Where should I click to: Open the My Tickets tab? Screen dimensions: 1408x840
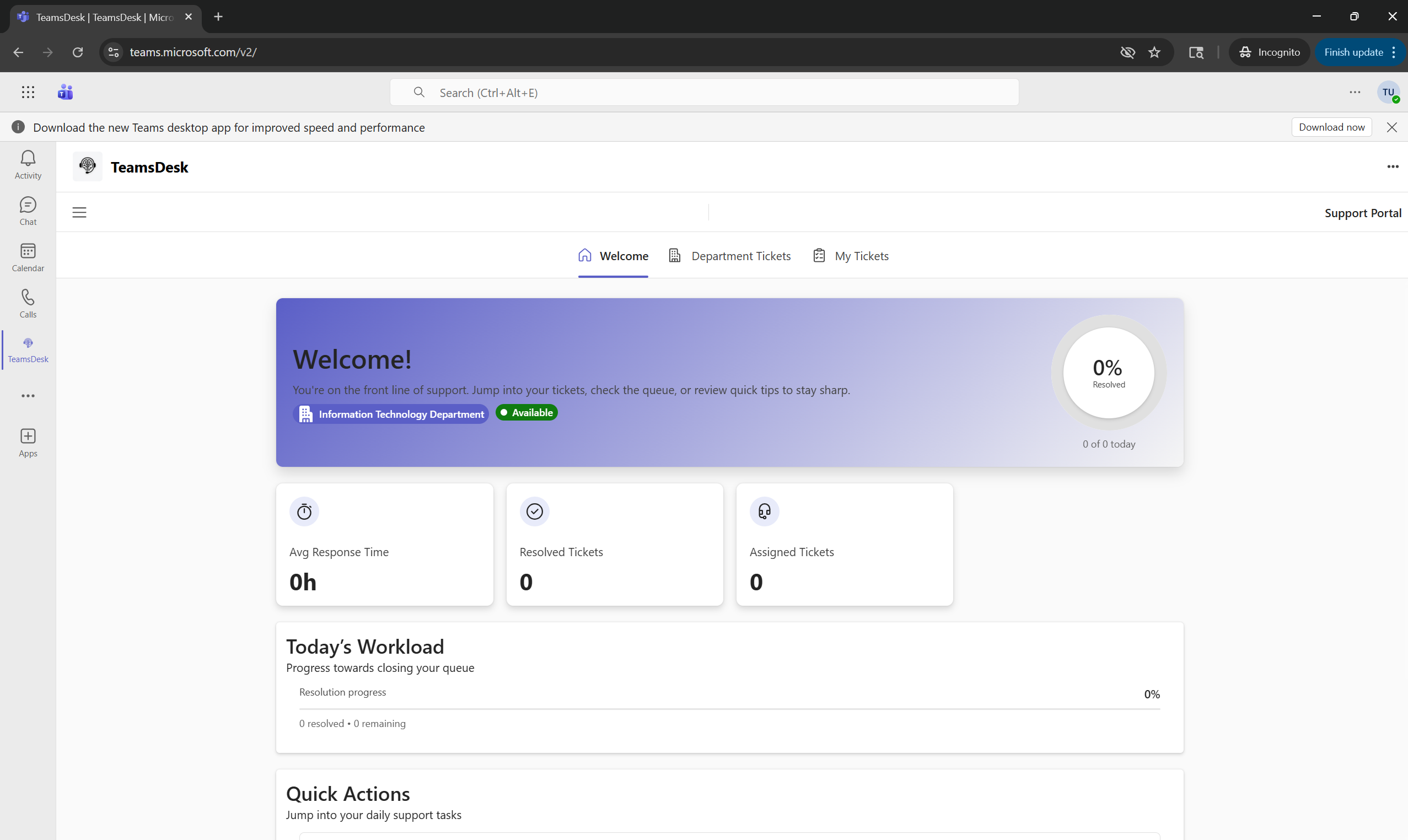862,255
